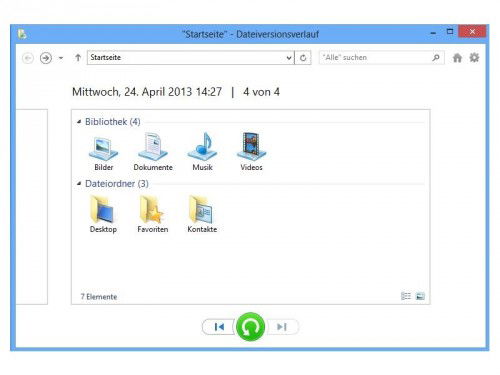Screen dimensions: 500x375
Task: Open the Desktop folder
Action: pos(103,215)
